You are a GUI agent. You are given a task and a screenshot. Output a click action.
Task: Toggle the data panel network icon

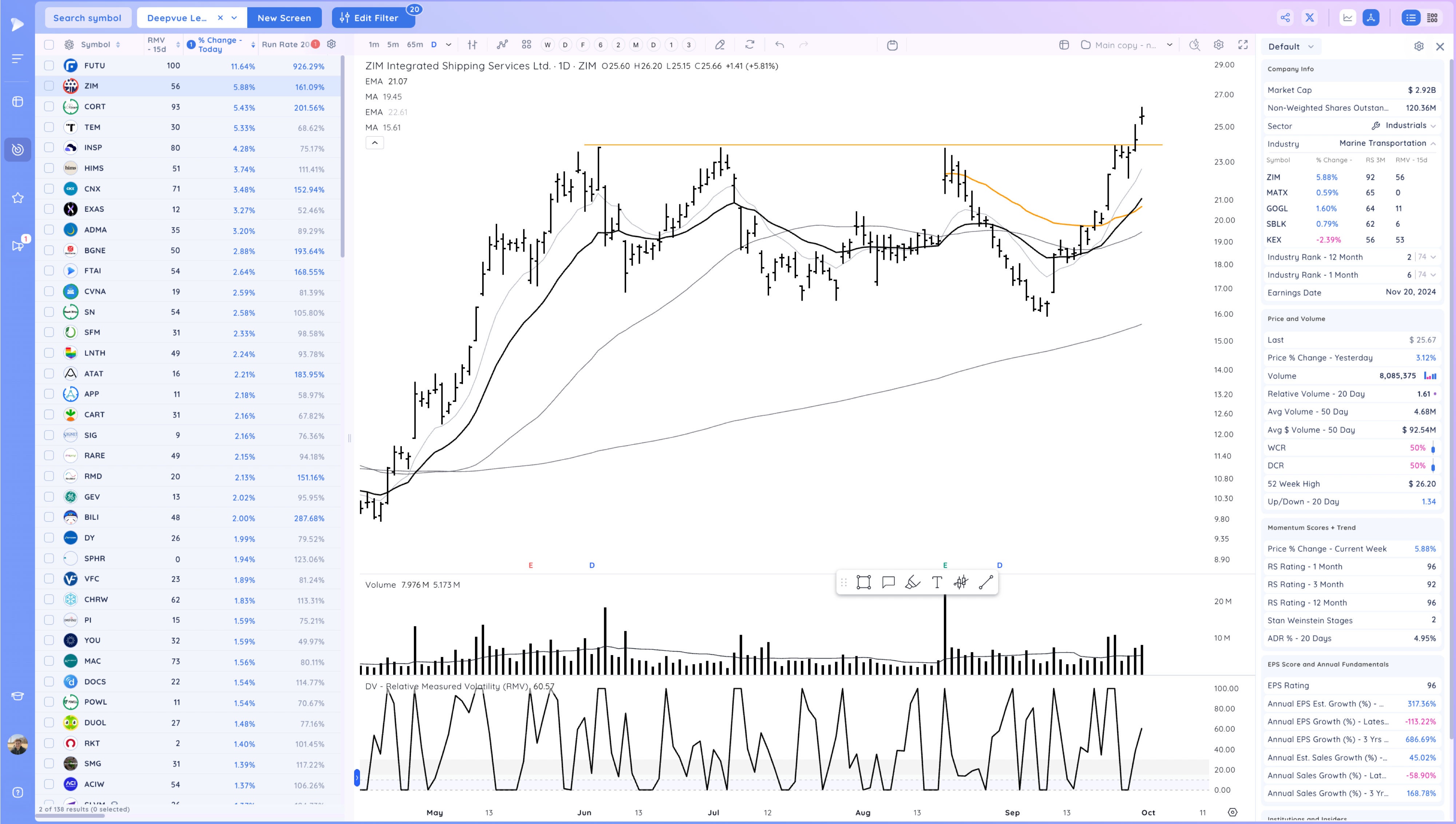tap(1371, 17)
